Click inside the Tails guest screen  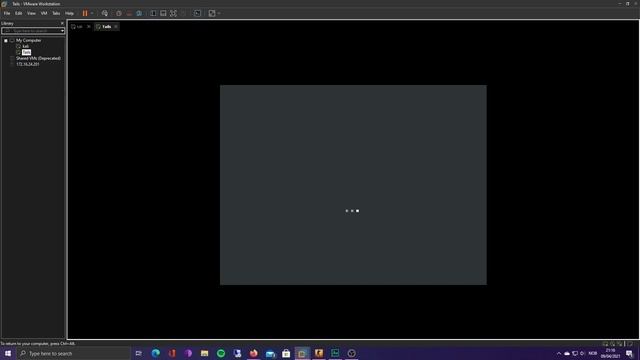[353, 185]
